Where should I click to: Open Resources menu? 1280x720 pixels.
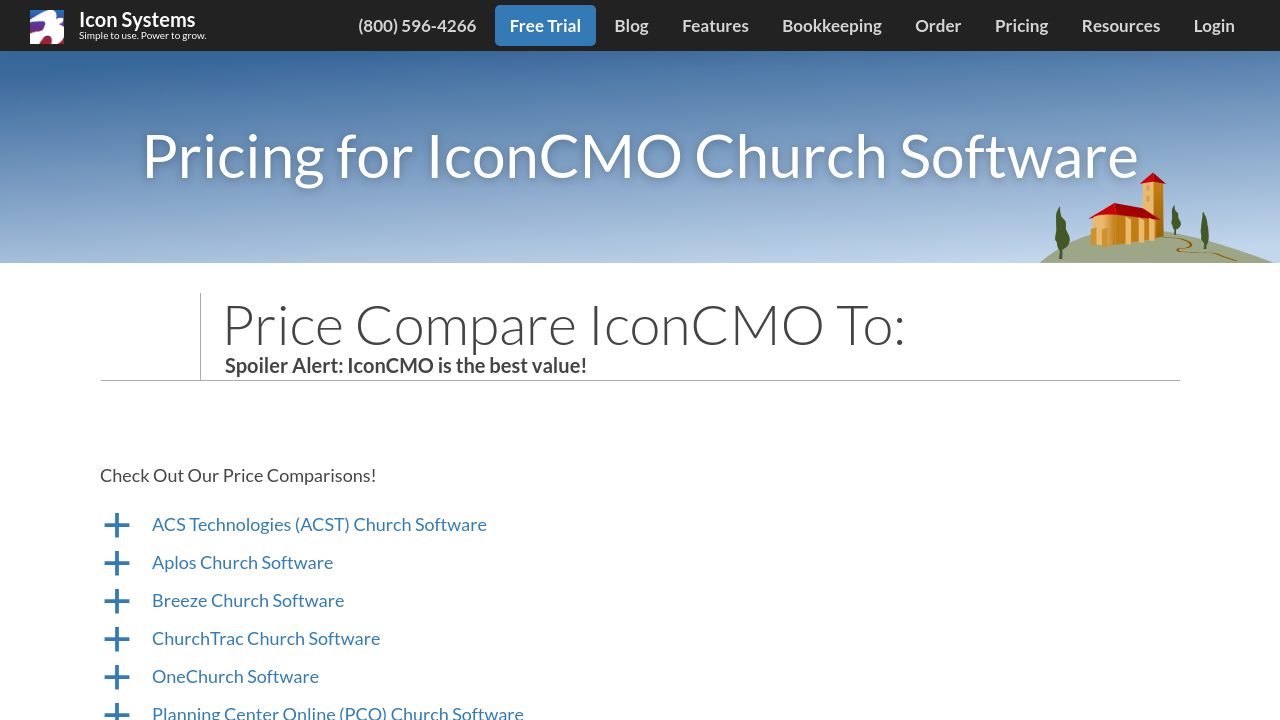(x=1120, y=26)
